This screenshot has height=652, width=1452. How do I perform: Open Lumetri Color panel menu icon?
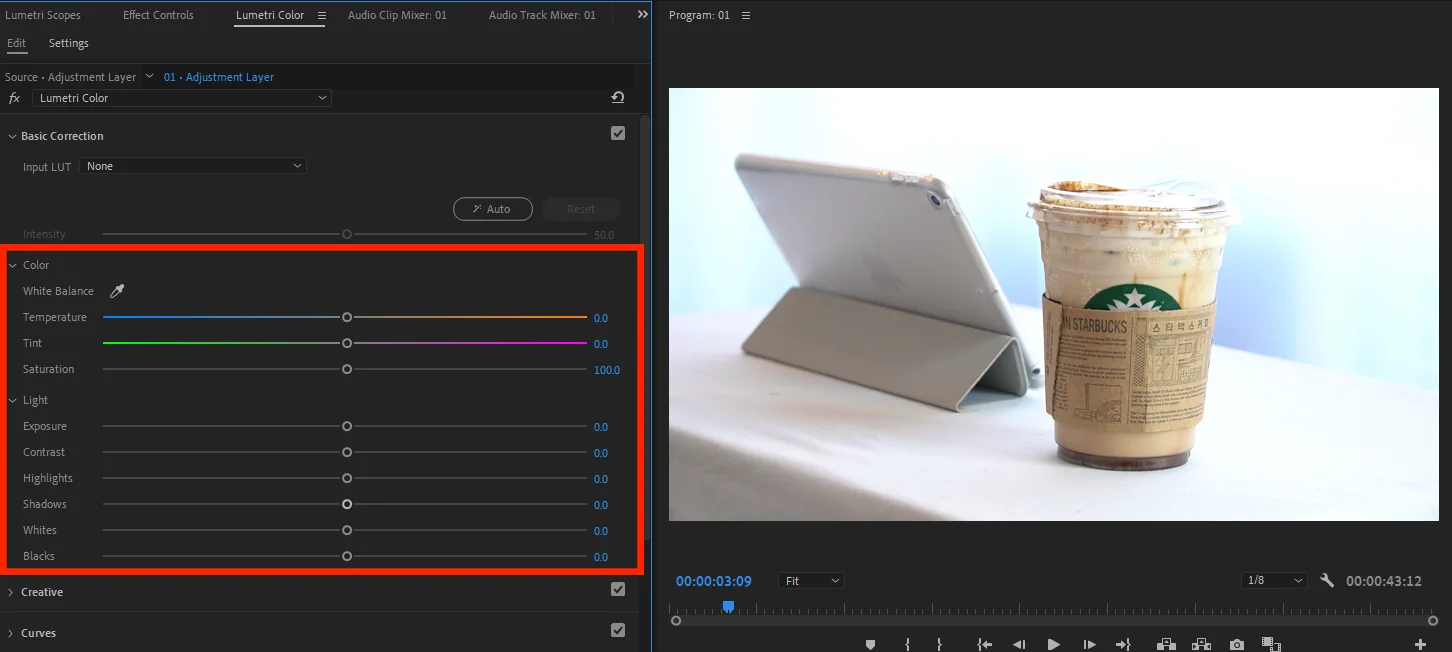tap(321, 15)
